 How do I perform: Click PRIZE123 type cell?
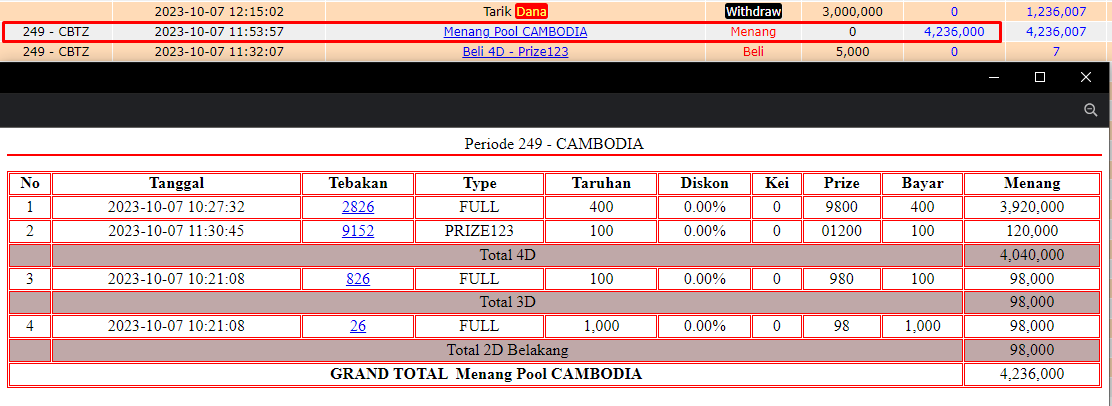[479, 231]
